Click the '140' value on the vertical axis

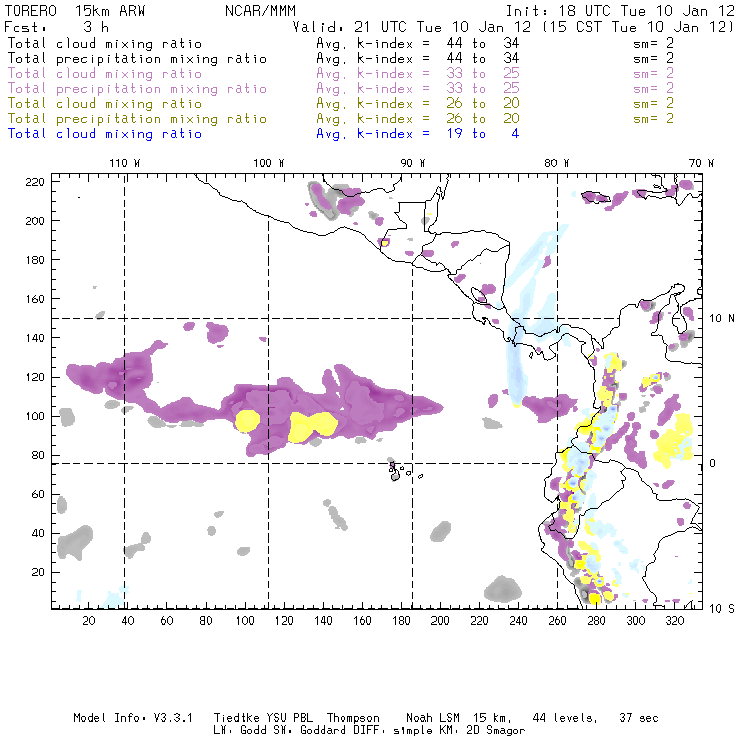(35, 338)
